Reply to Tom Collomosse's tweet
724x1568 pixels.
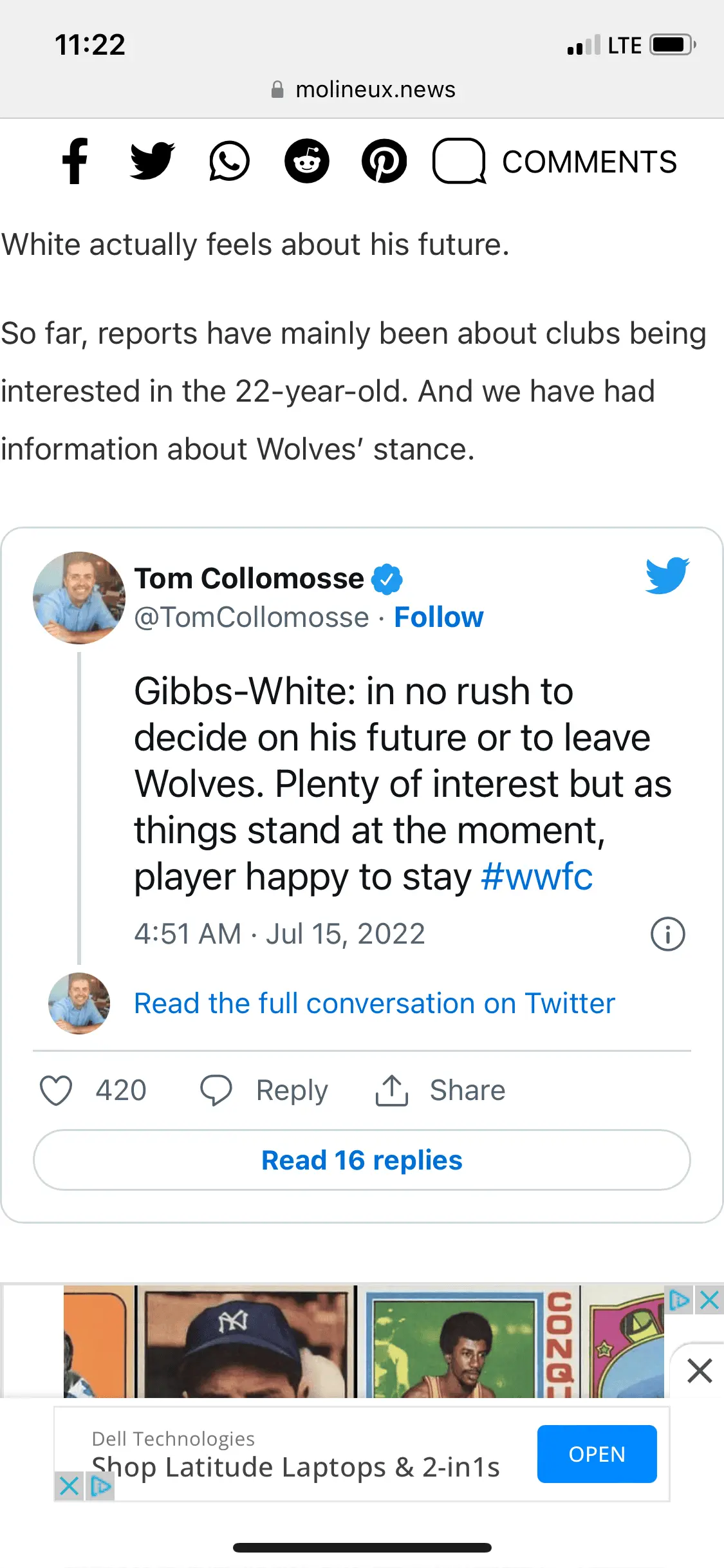tap(264, 1090)
